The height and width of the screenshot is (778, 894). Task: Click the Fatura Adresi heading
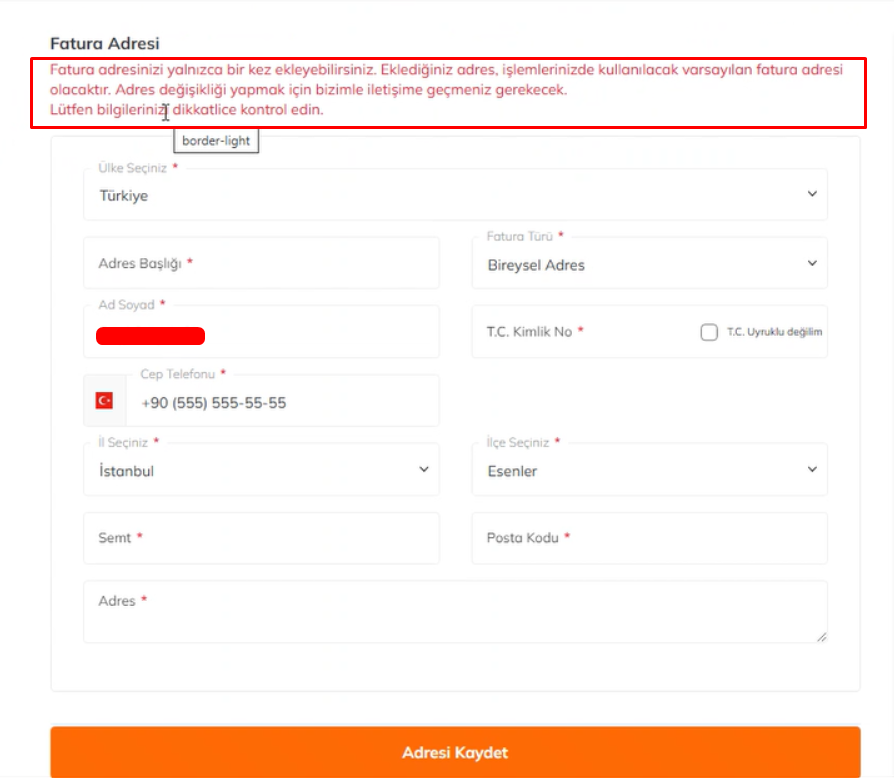105,43
